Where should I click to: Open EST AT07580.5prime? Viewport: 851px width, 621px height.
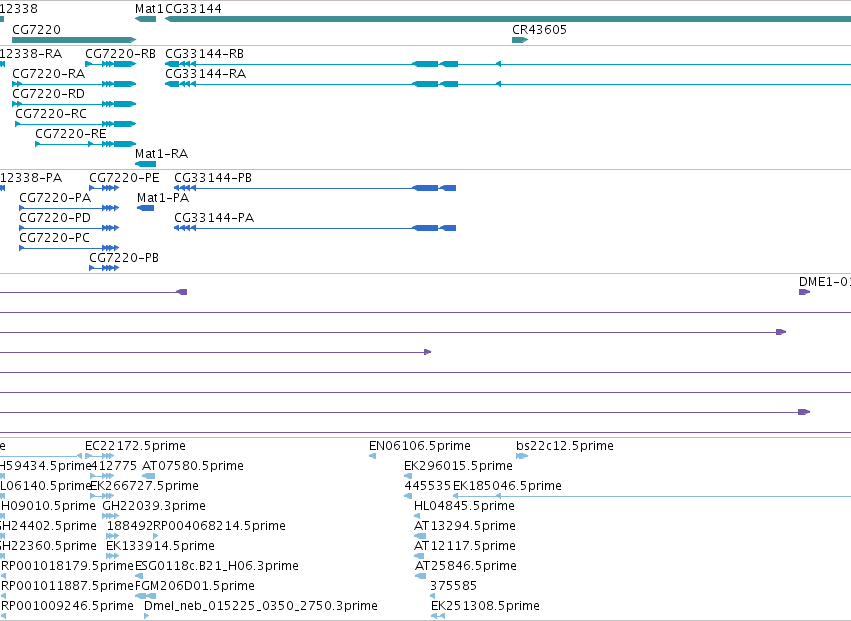tap(193, 466)
